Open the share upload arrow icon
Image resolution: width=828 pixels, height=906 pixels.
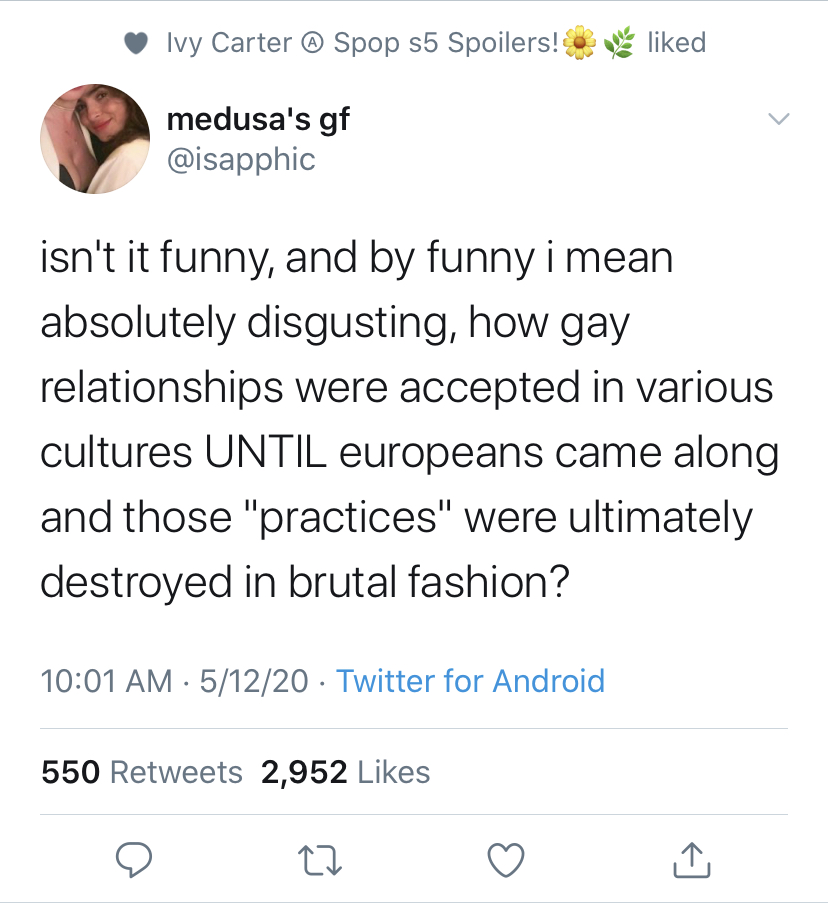coord(692,860)
